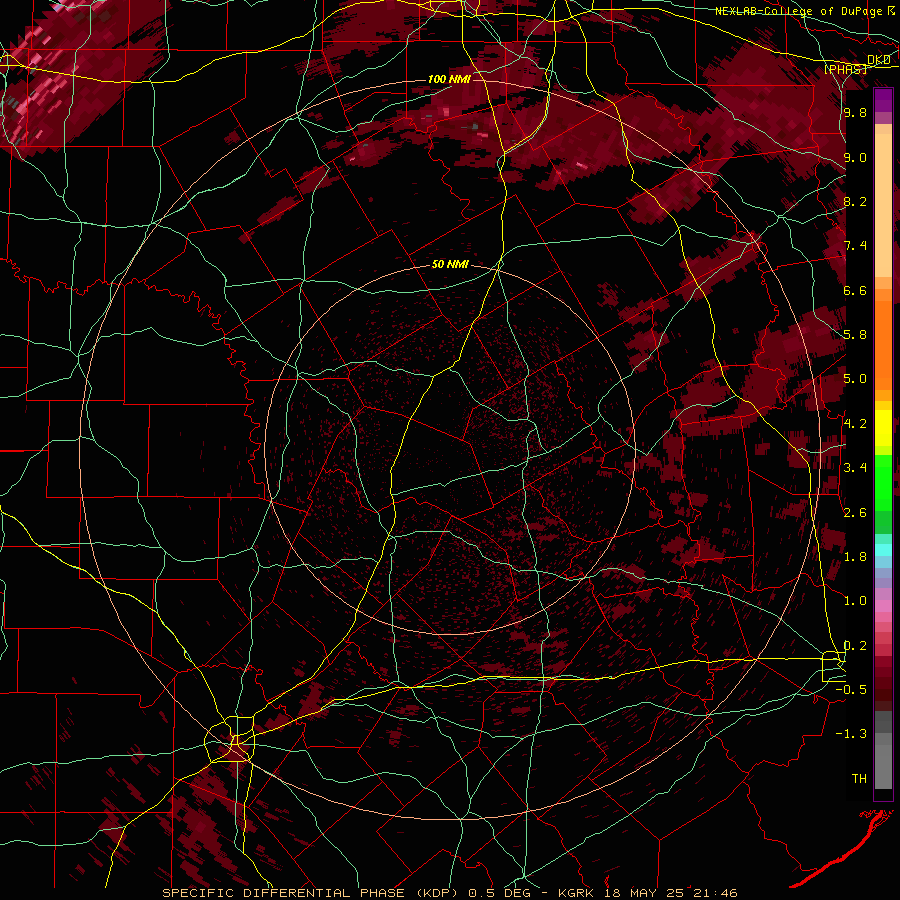
Task: Pick the bright green band on the color bar
Action: pyautogui.click(x=883, y=482)
